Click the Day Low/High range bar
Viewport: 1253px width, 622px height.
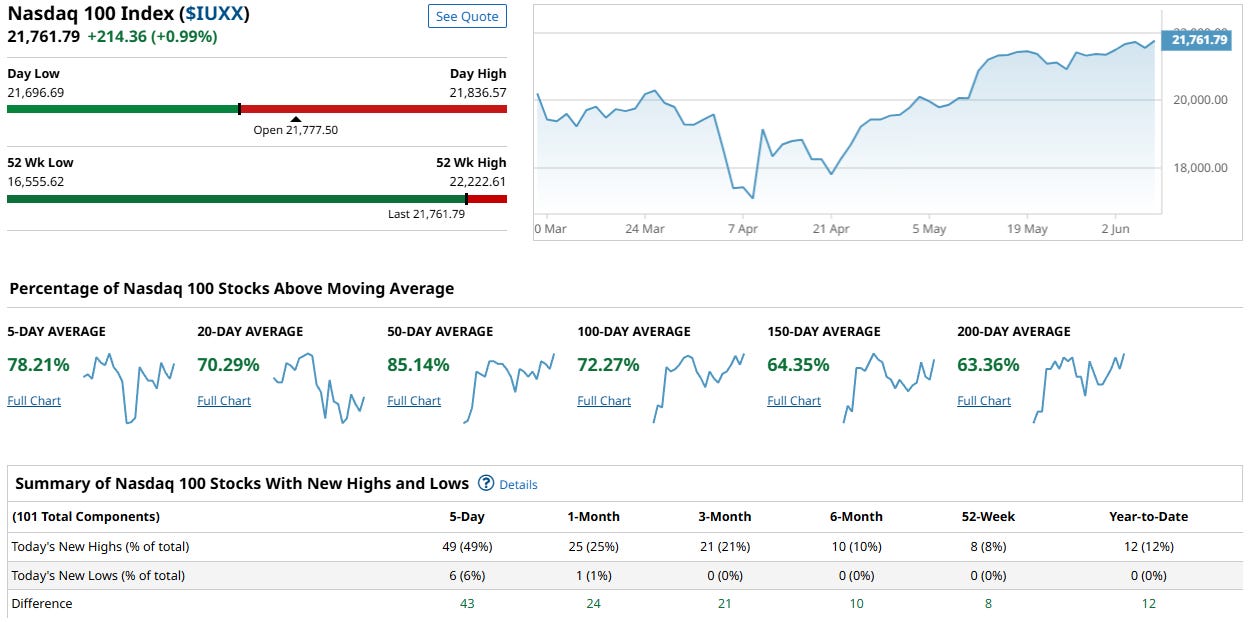(x=257, y=109)
